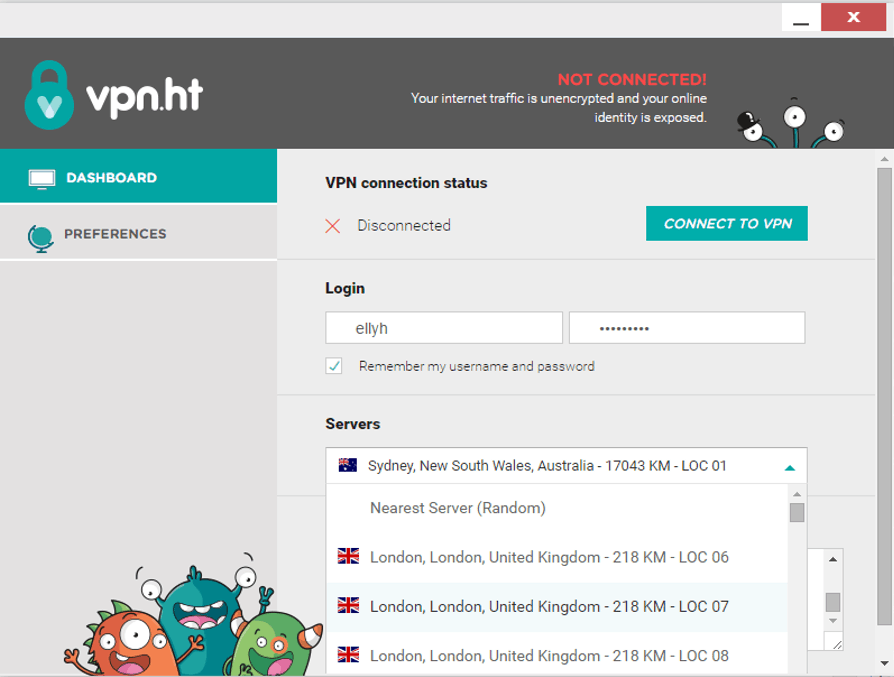Click the Connect to VPN button

pyautogui.click(x=726, y=224)
